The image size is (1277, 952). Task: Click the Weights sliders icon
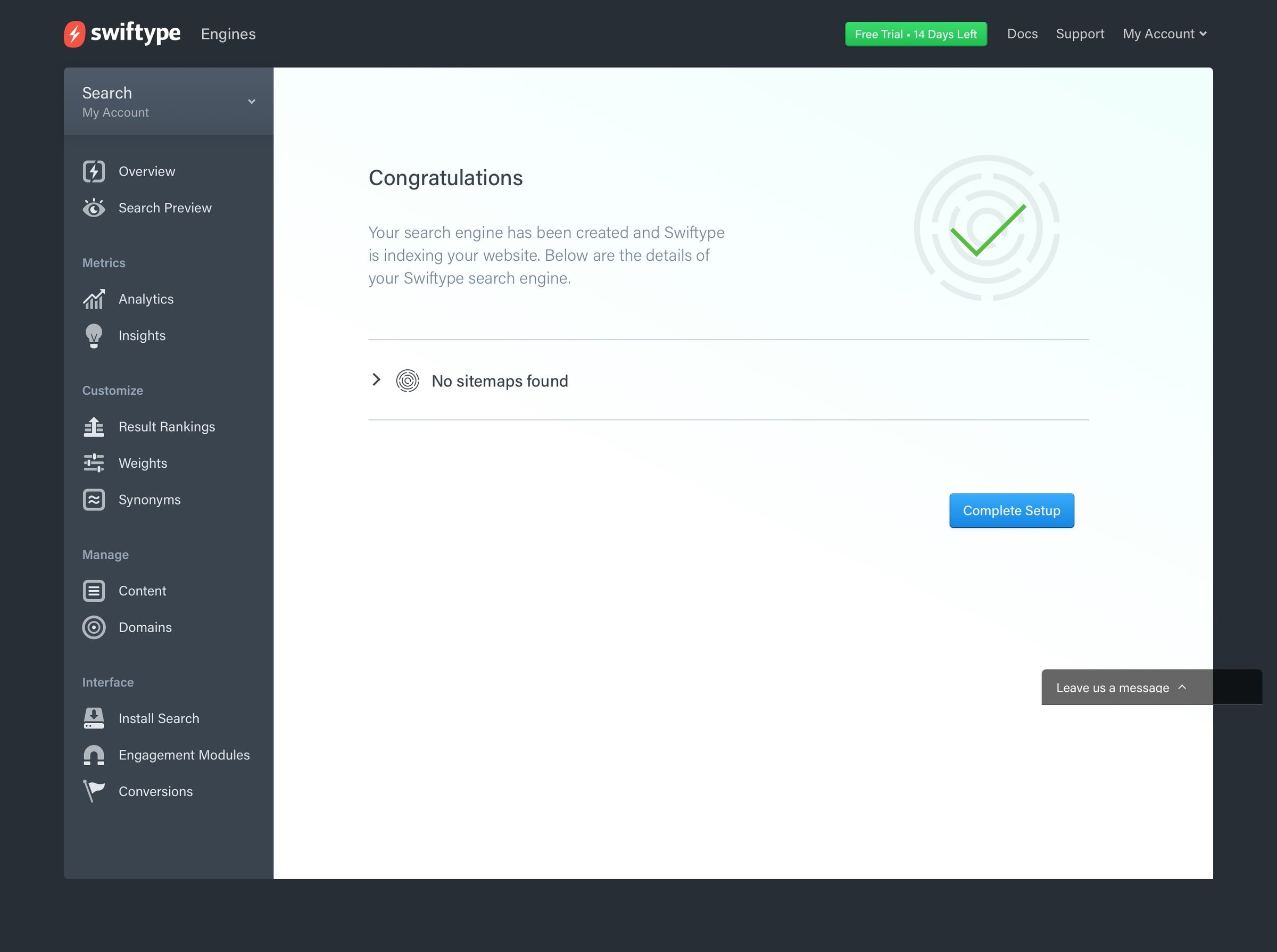coord(94,463)
